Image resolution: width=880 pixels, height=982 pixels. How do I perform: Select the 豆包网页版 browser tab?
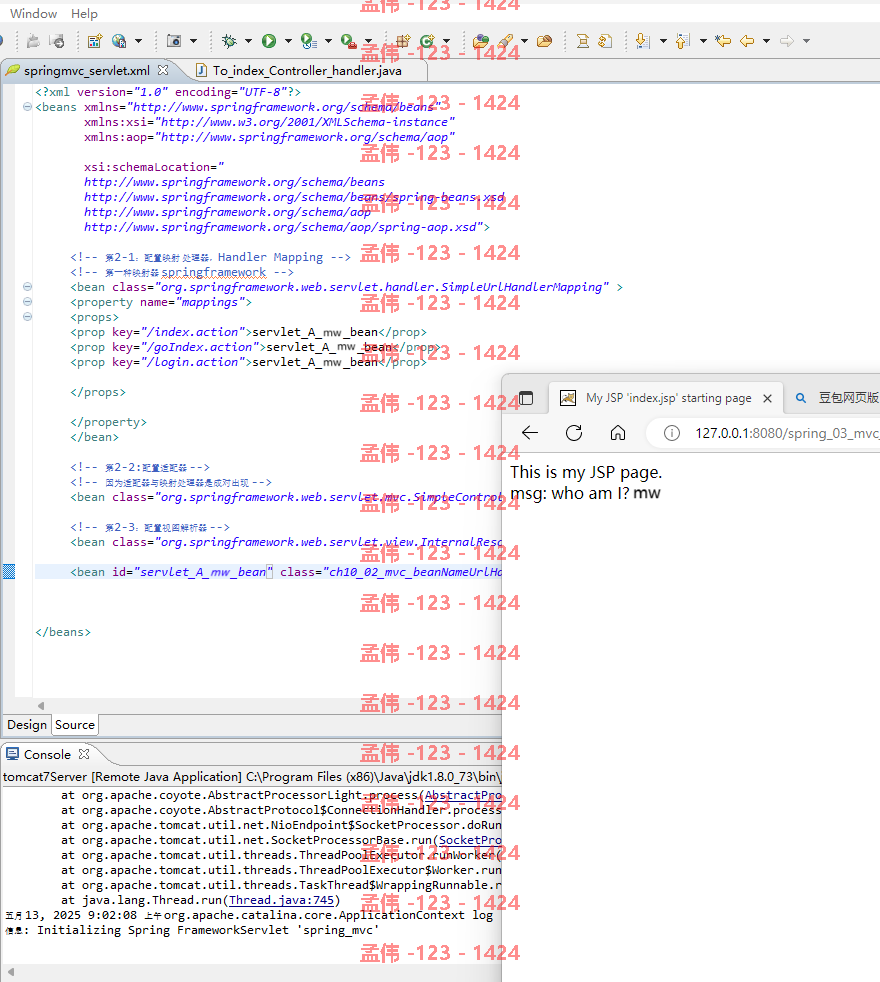[x=837, y=398]
